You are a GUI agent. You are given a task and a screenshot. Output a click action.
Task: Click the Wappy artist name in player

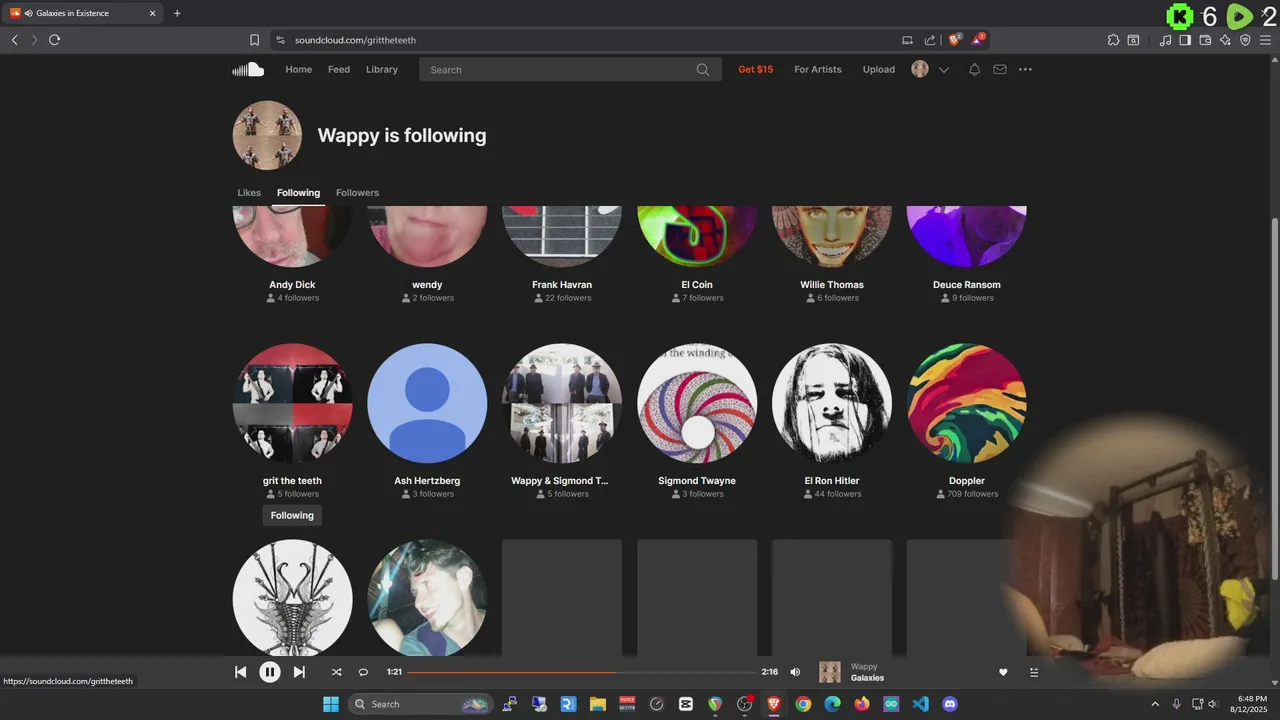click(864, 666)
